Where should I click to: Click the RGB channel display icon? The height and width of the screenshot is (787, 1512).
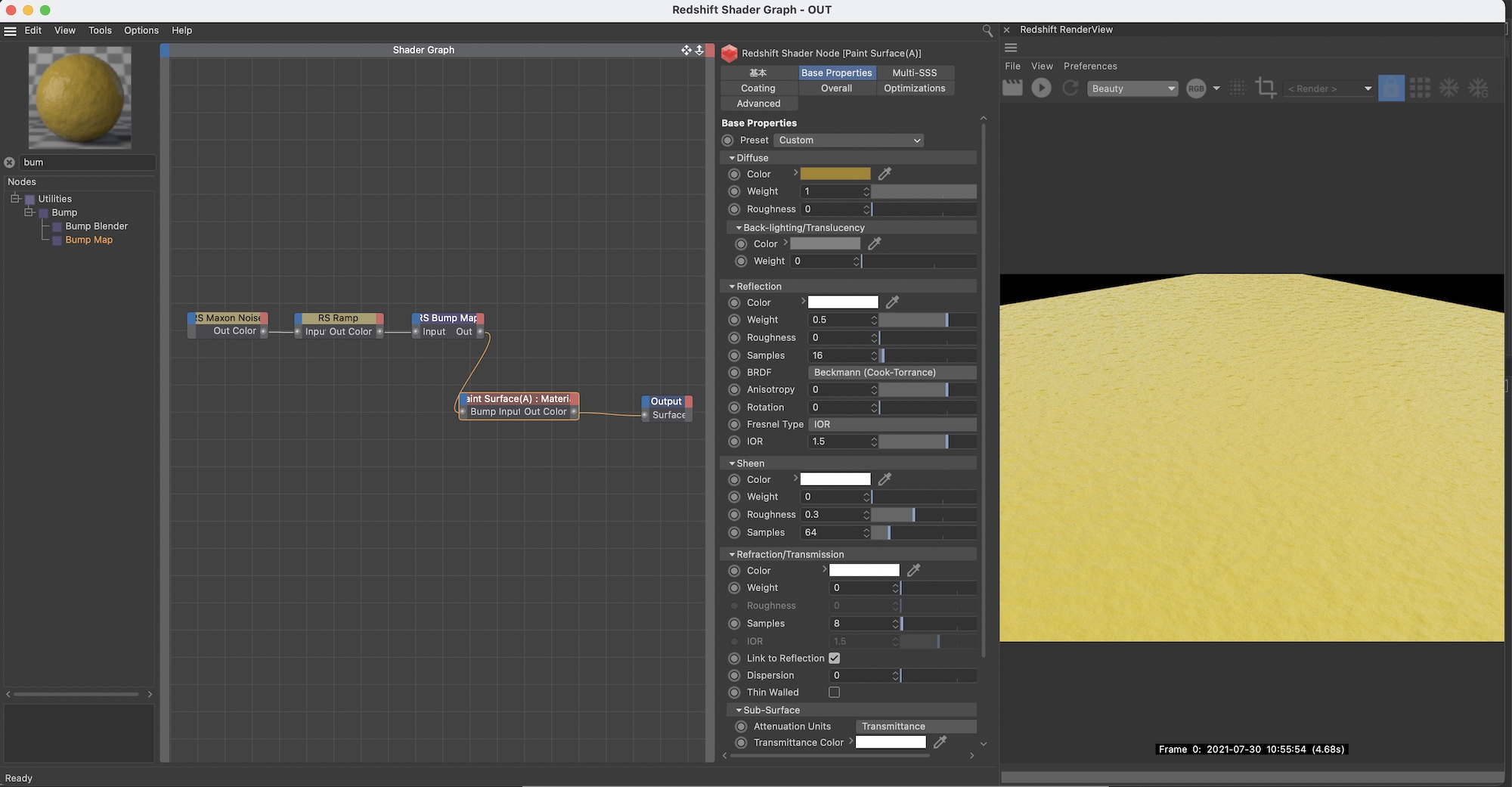click(1196, 88)
